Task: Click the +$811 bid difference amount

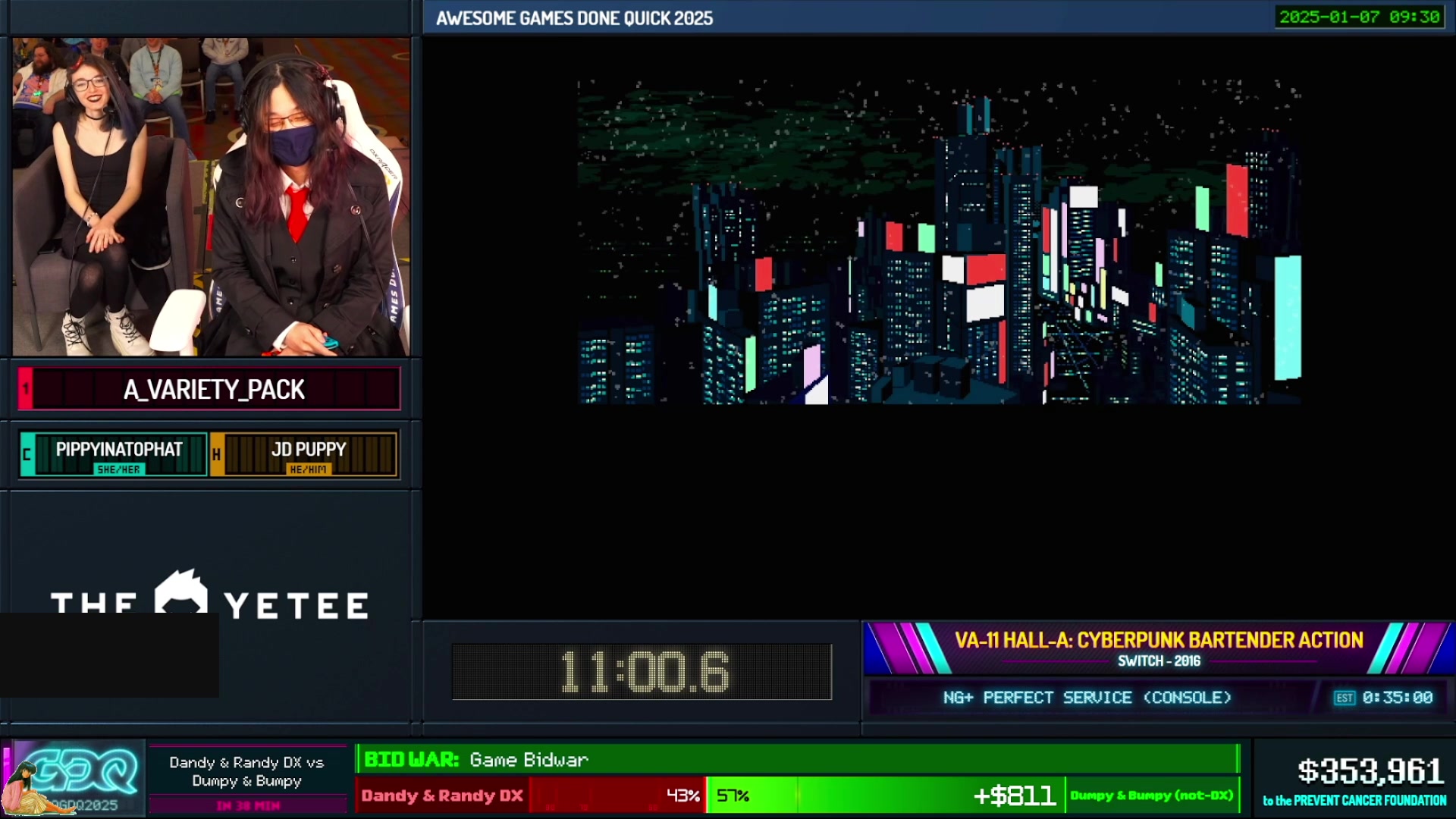Action: tap(1015, 795)
